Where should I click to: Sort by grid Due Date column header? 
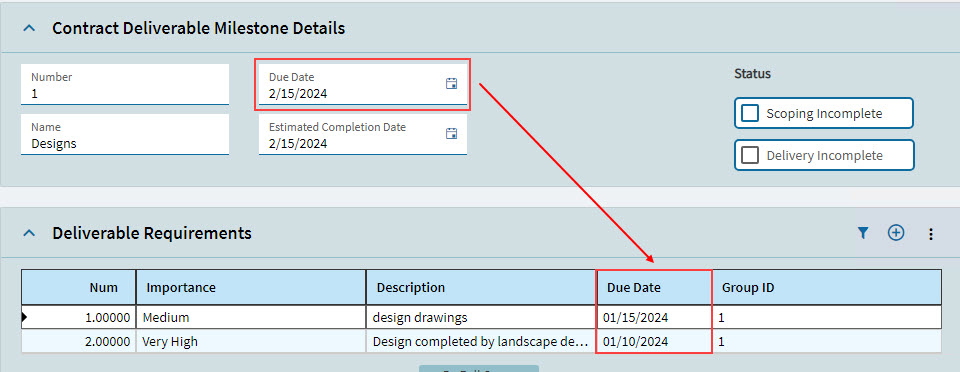pyautogui.click(x=654, y=287)
